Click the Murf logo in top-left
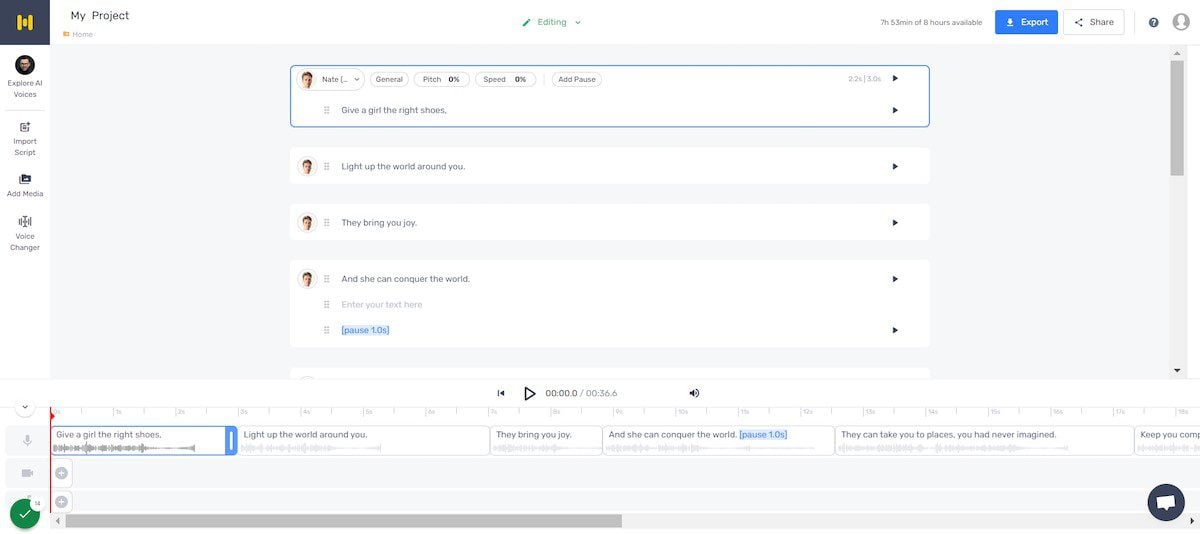 coord(25,22)
